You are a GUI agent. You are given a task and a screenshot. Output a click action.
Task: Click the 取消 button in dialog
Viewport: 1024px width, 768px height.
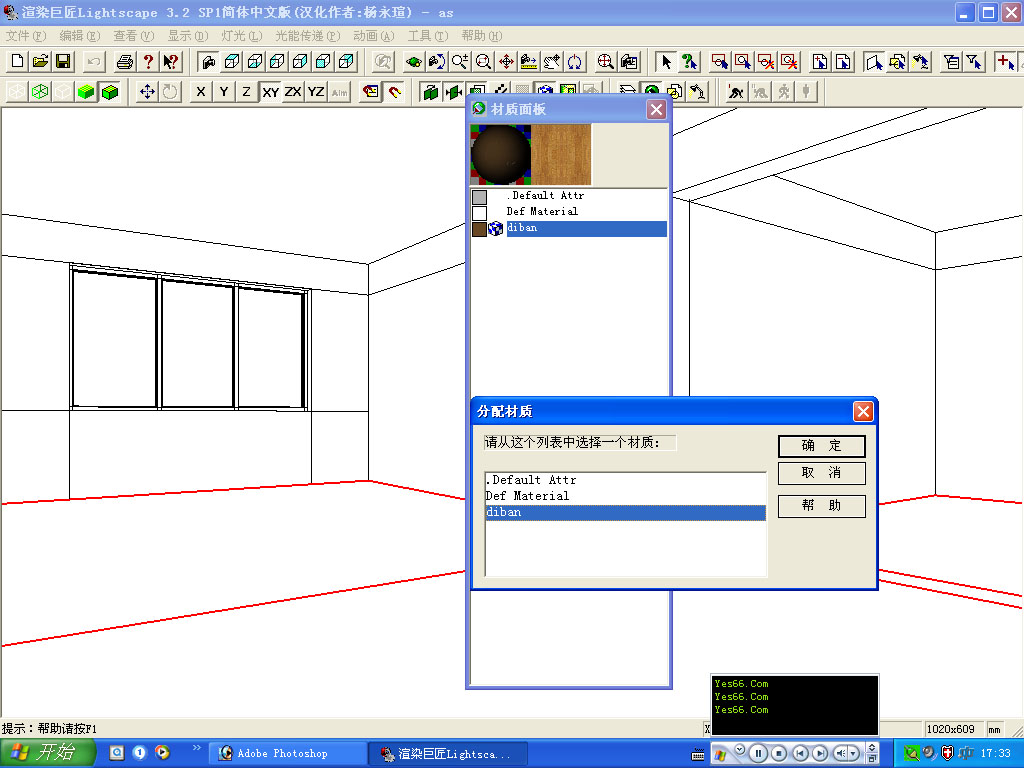[x=822, y=473]
